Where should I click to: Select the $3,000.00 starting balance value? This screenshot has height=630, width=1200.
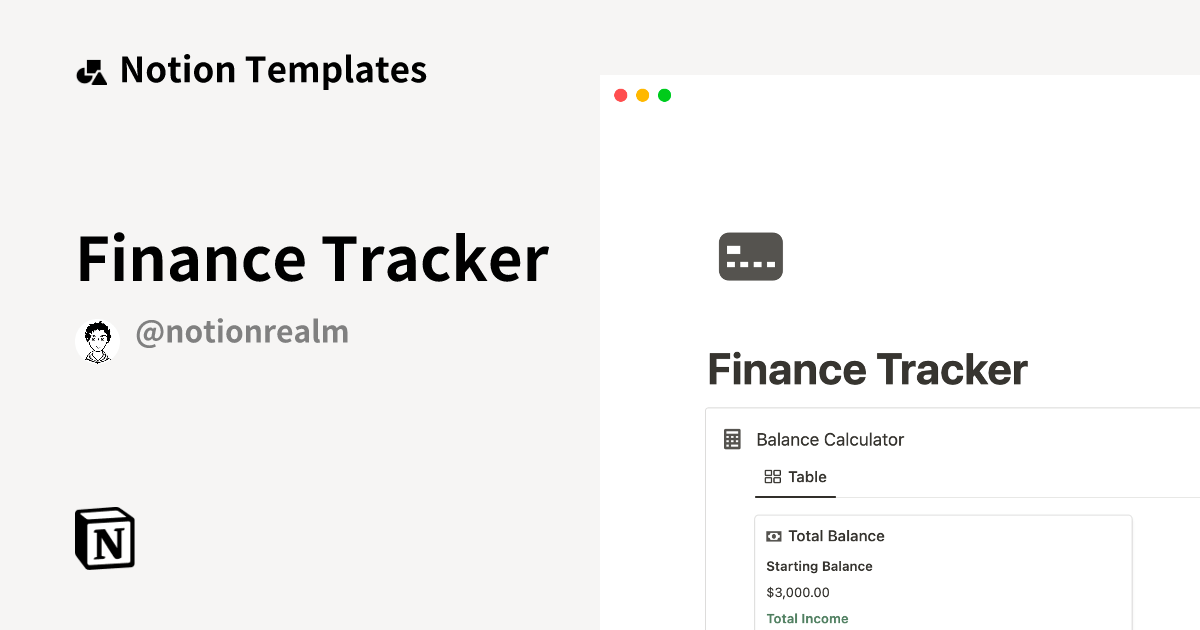[797, 592]
